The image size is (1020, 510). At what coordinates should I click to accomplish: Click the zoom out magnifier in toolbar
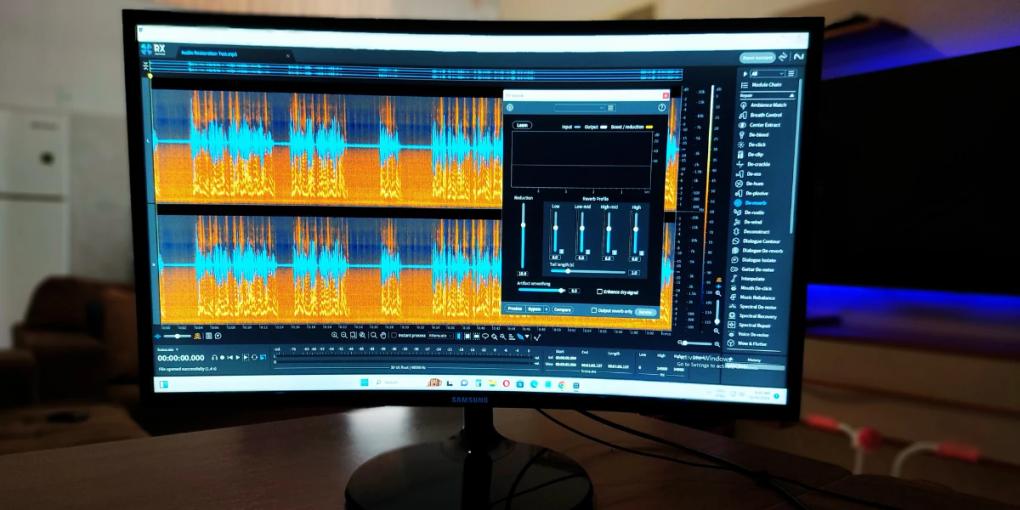(x=344, y=336)
